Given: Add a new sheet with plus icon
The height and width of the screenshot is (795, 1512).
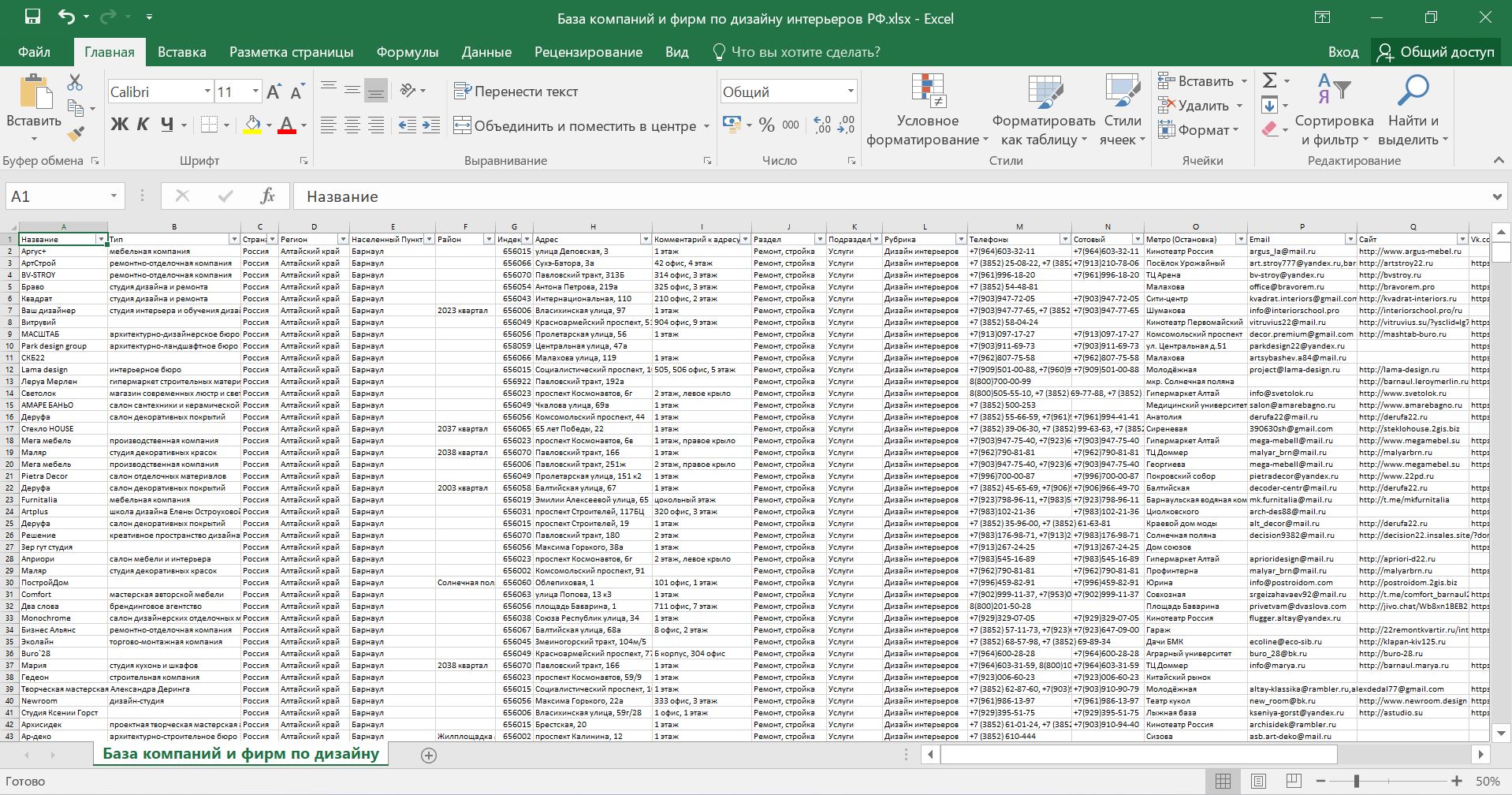Looking at the screenshot, I should click(x=429, y=756).
